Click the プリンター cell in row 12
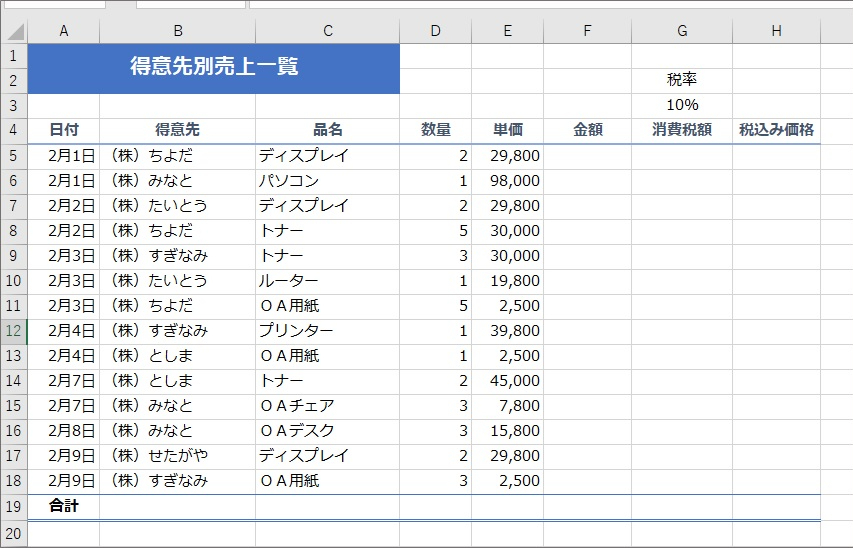 click(327, 331)
